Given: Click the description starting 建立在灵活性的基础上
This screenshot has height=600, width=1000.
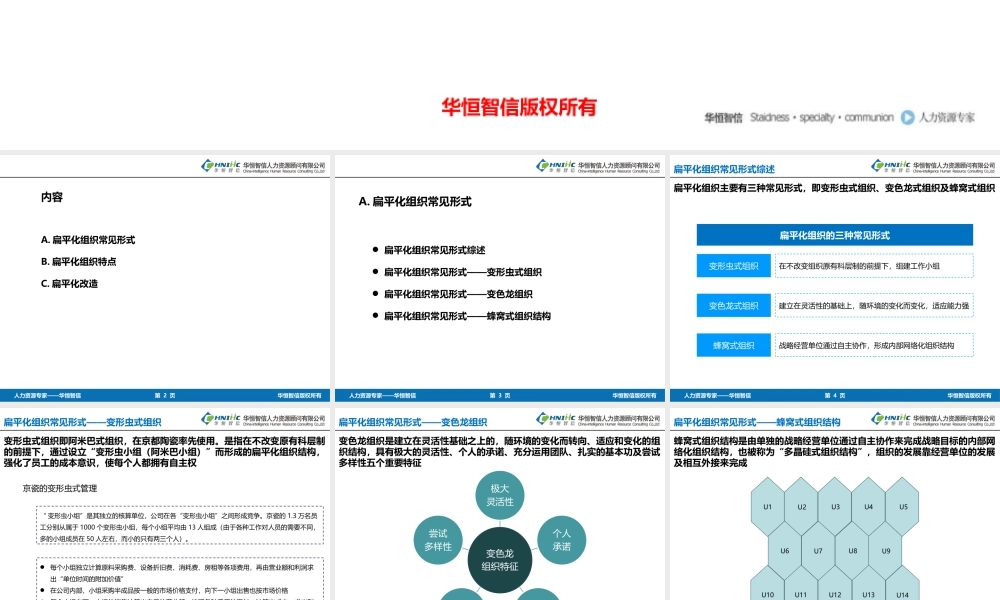Looking at the screenshot, I should pos(874,306).
